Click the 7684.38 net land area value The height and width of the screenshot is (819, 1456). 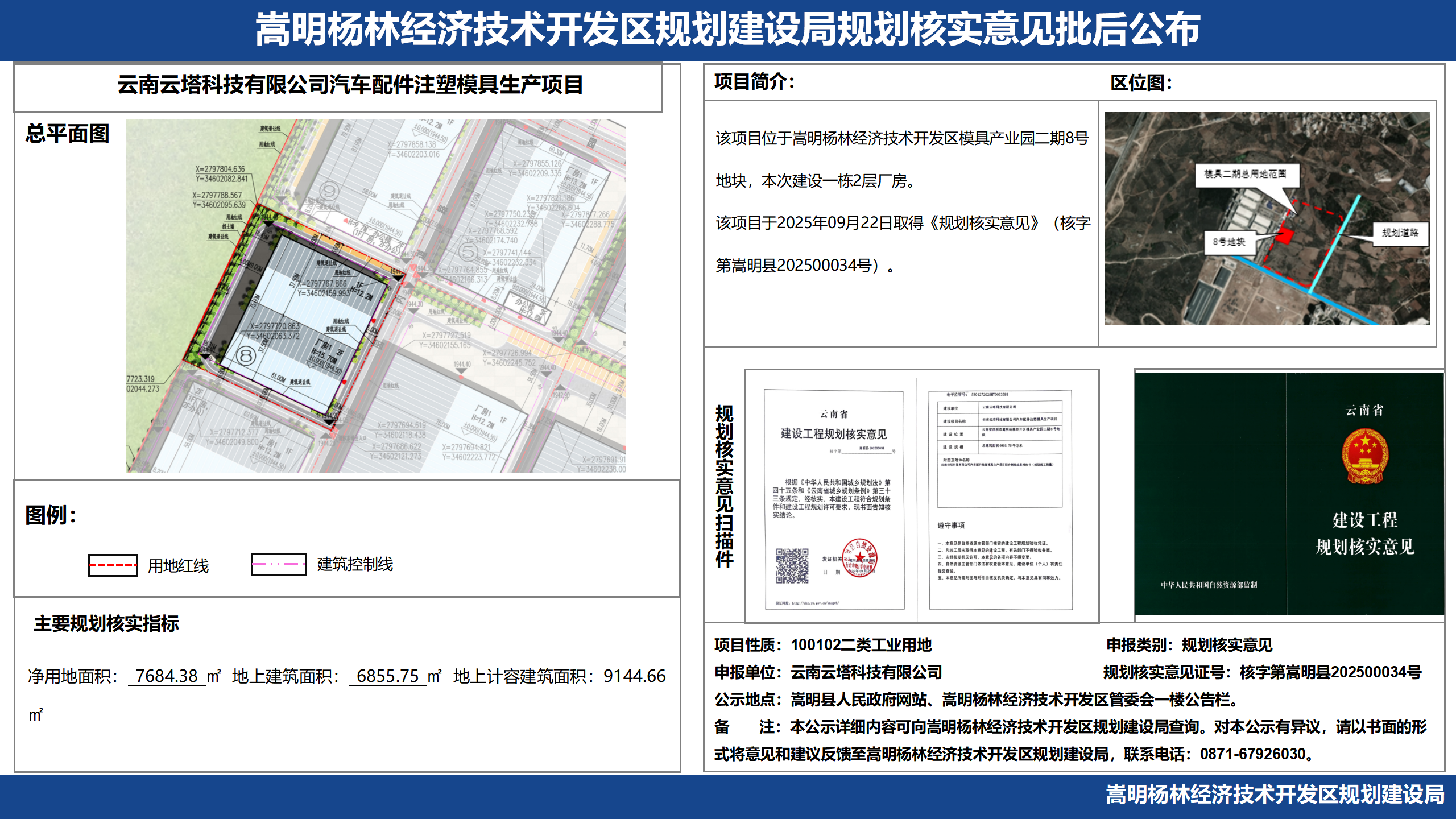click(166, 676)
